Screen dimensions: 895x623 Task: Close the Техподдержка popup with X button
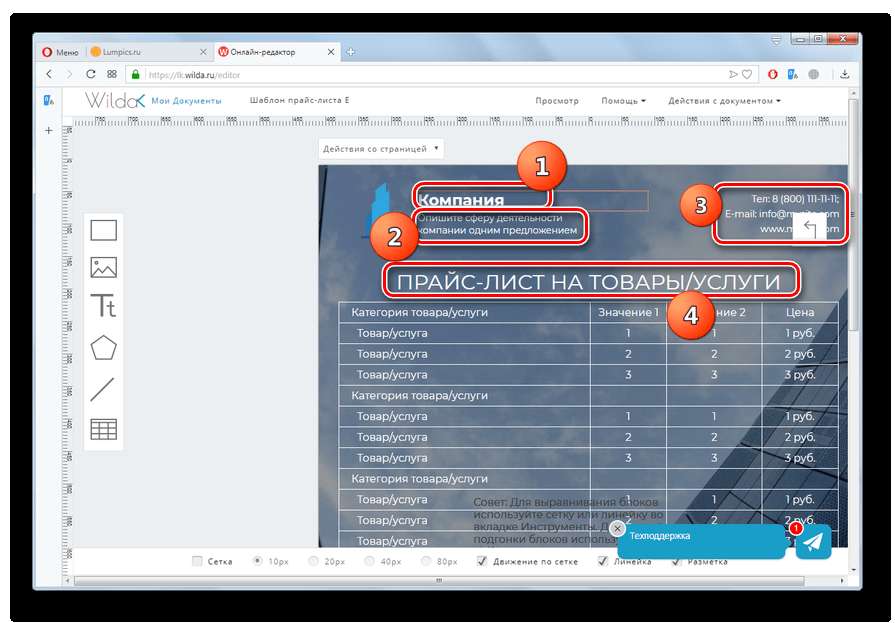617,528
